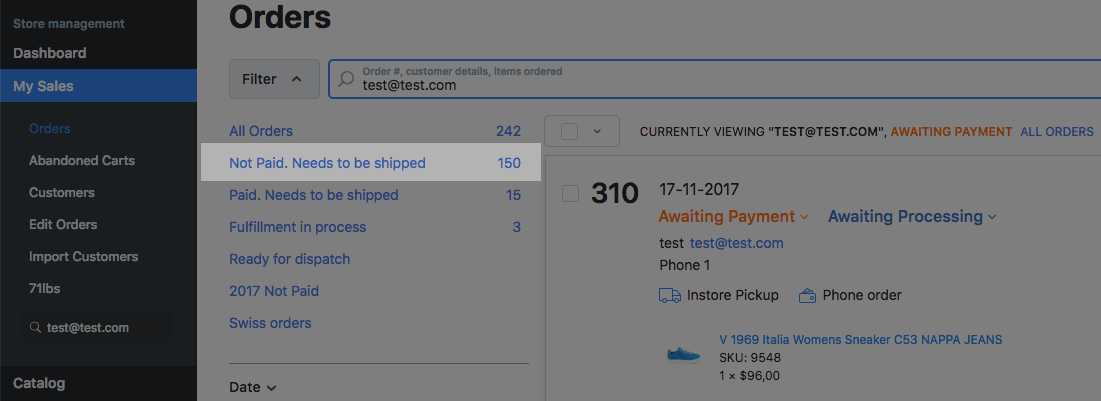Collapse the Filter button panel
The image size is (1101, 401).
tap(273, 79)
